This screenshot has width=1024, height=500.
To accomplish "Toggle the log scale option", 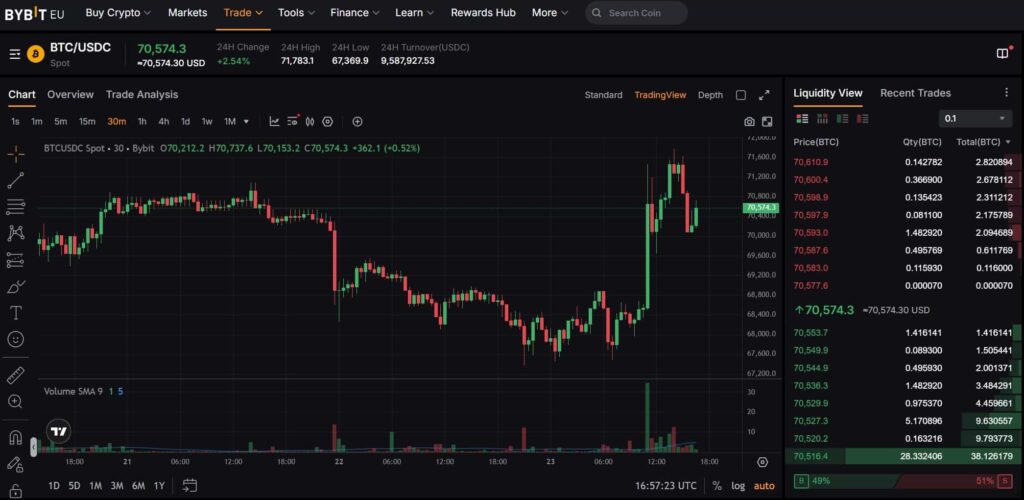I will click(x=738, y=486).
